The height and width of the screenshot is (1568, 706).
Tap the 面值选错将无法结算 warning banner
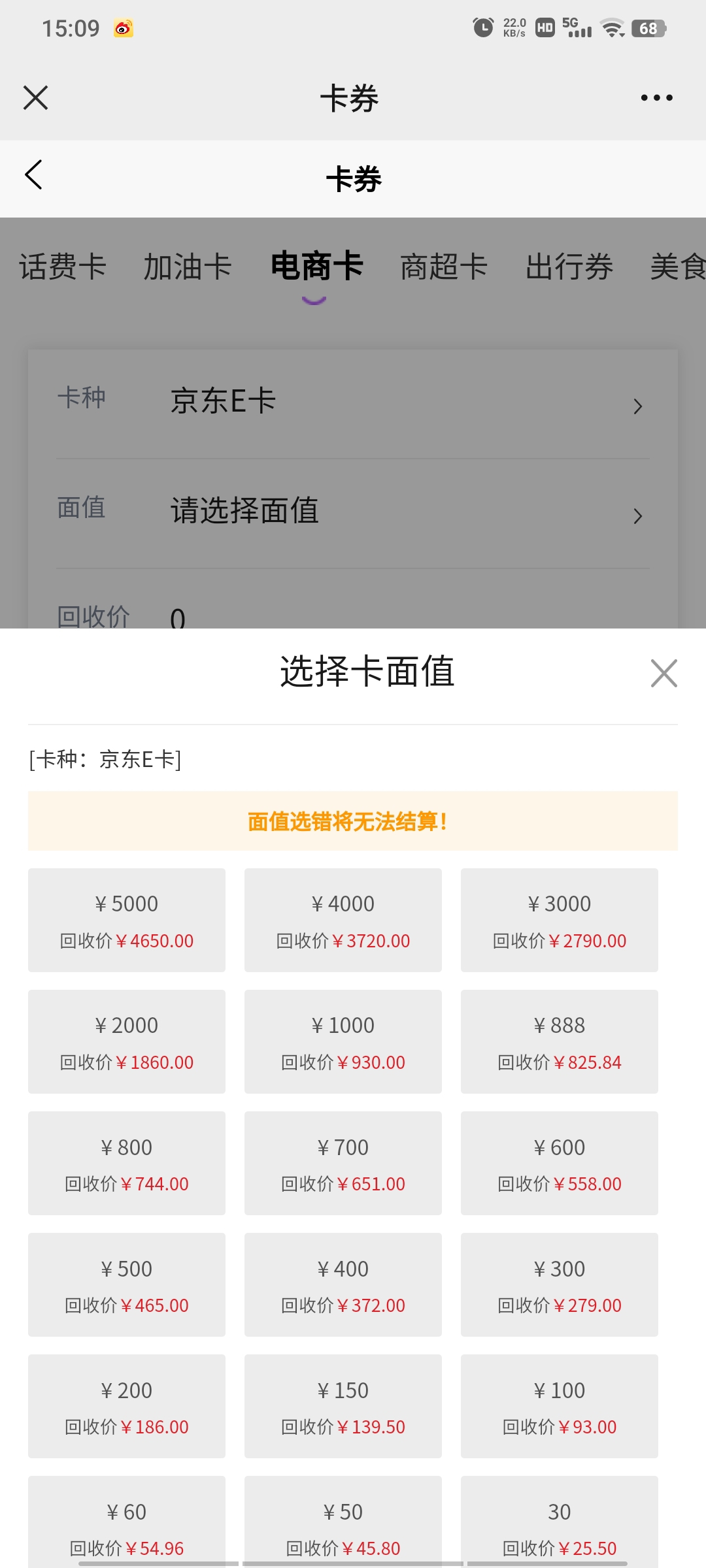coord(353,821)
